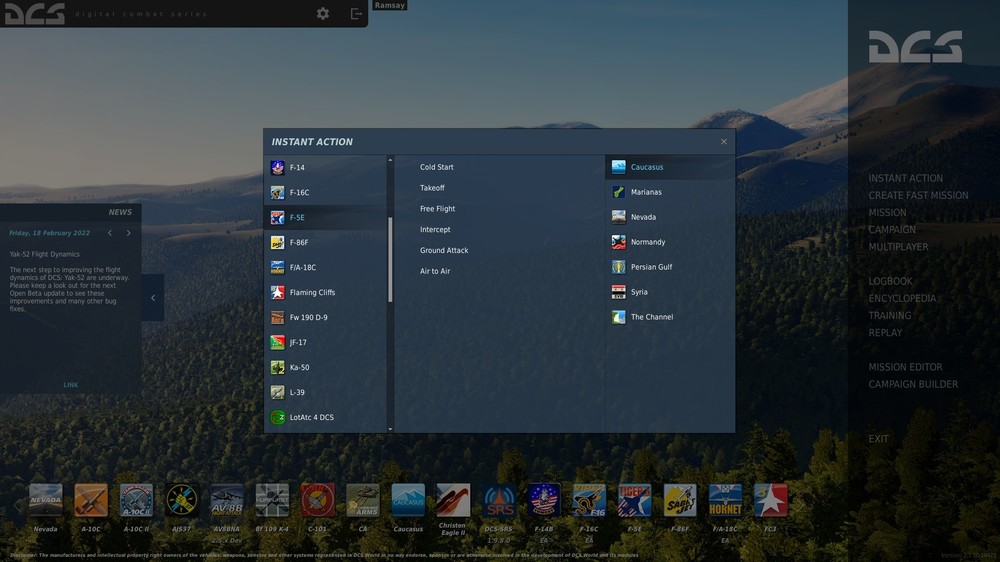Open the DCS-SRS module icon
Screen dimensions: 1000x562
[498, 500]
